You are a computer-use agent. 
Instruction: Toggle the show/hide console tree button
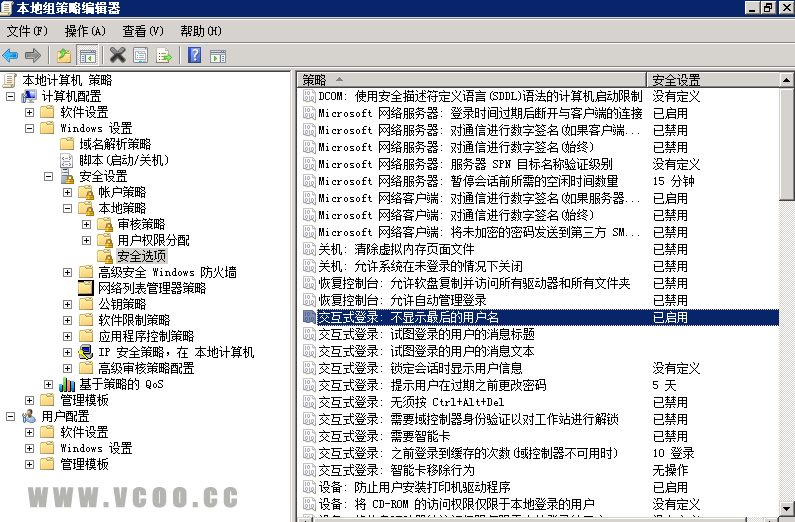(88, 55)
